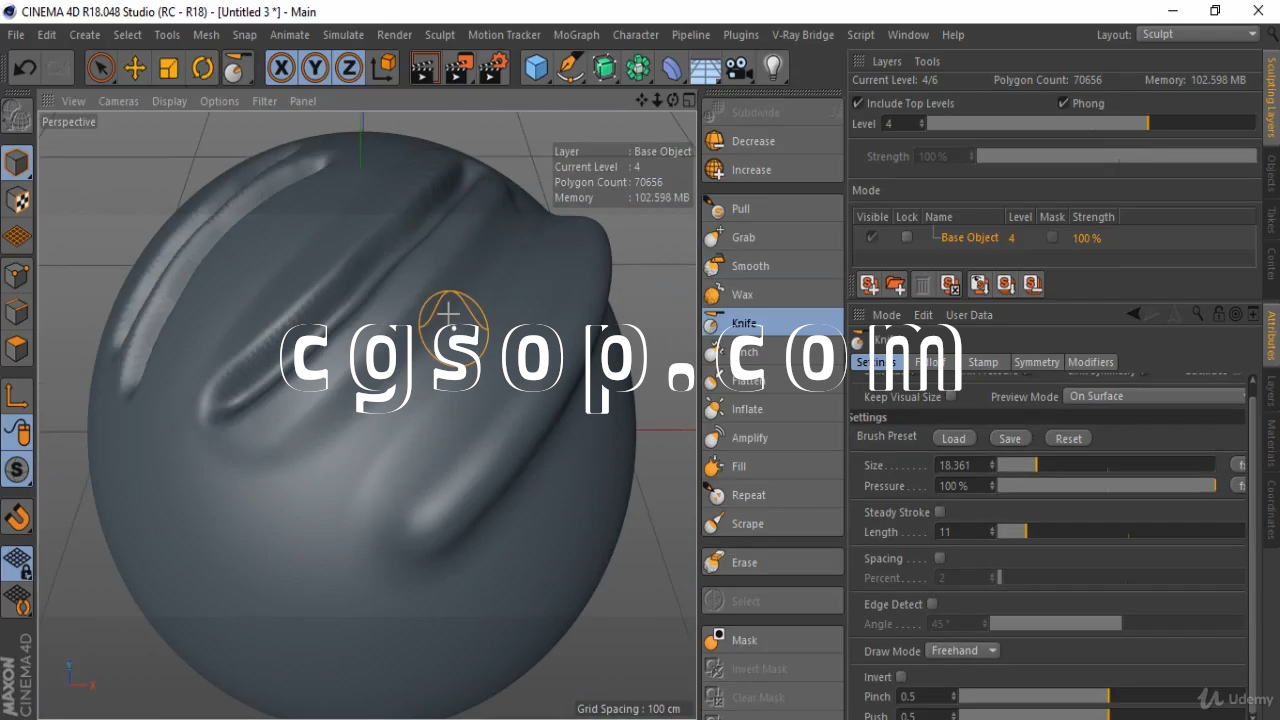1280x720 pixels.
Task: Click the Pinch value input field
Action: click(923, 696)
